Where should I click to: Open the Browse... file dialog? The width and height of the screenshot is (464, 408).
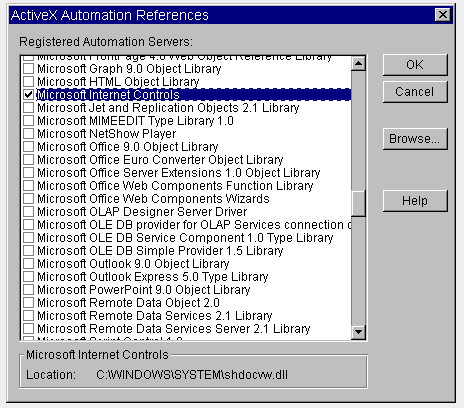pos(415,139)
